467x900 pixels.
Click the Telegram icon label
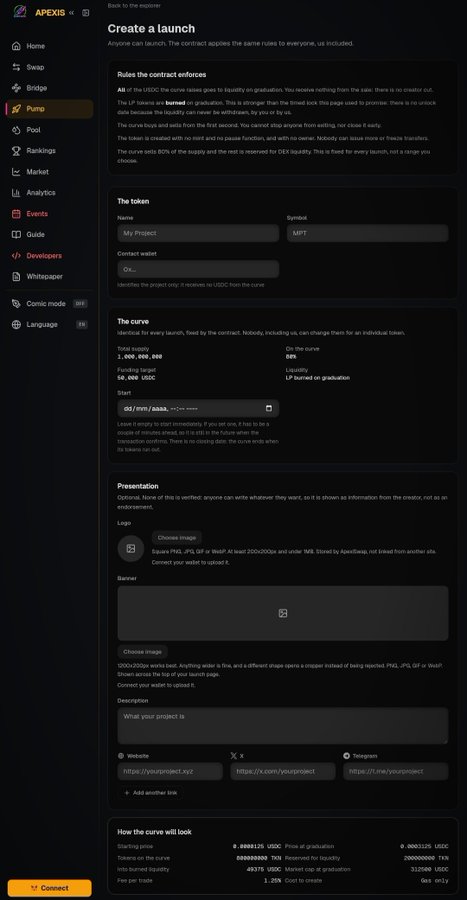coord(347,756)
